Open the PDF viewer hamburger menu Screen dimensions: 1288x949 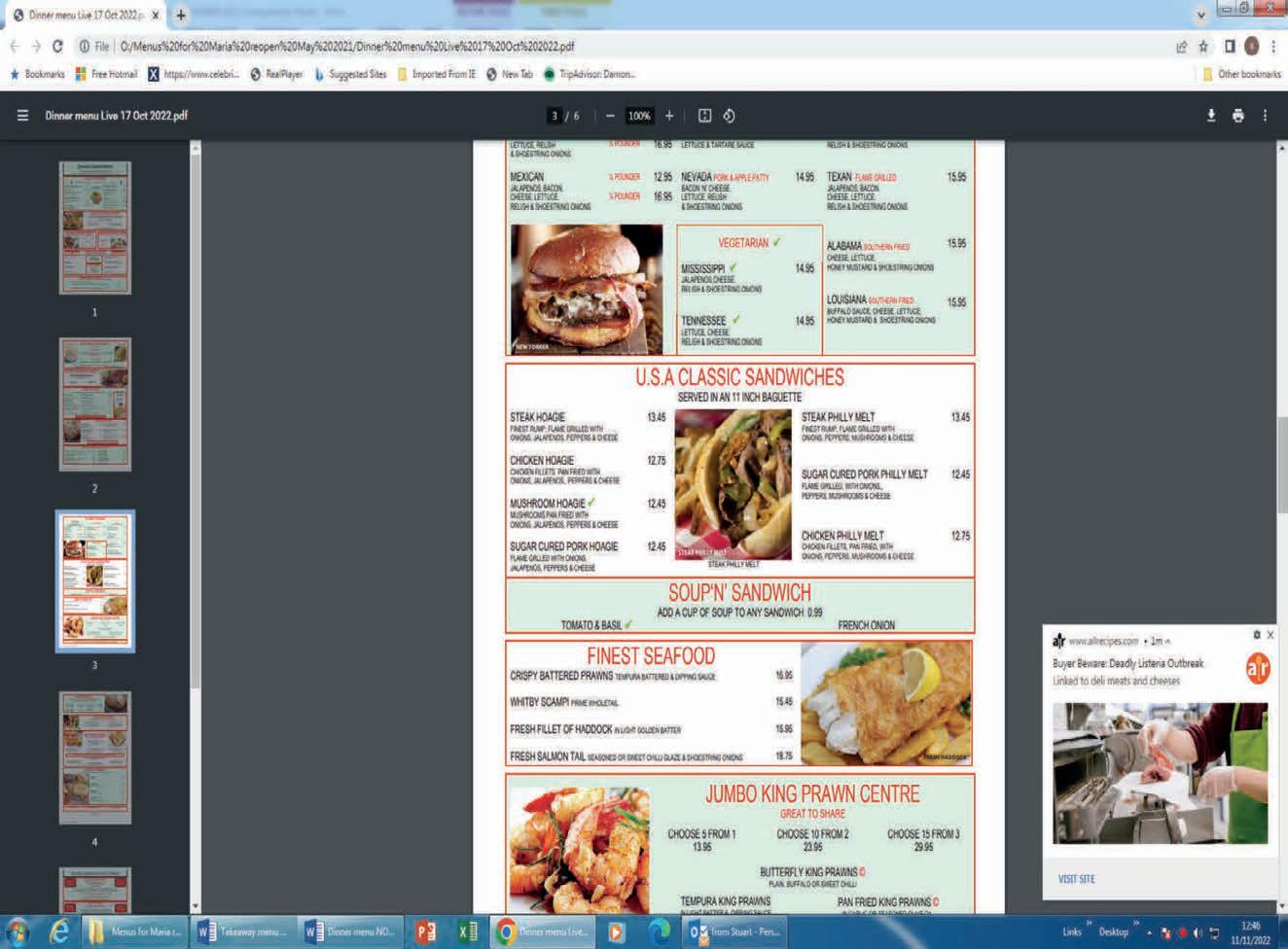21,115
